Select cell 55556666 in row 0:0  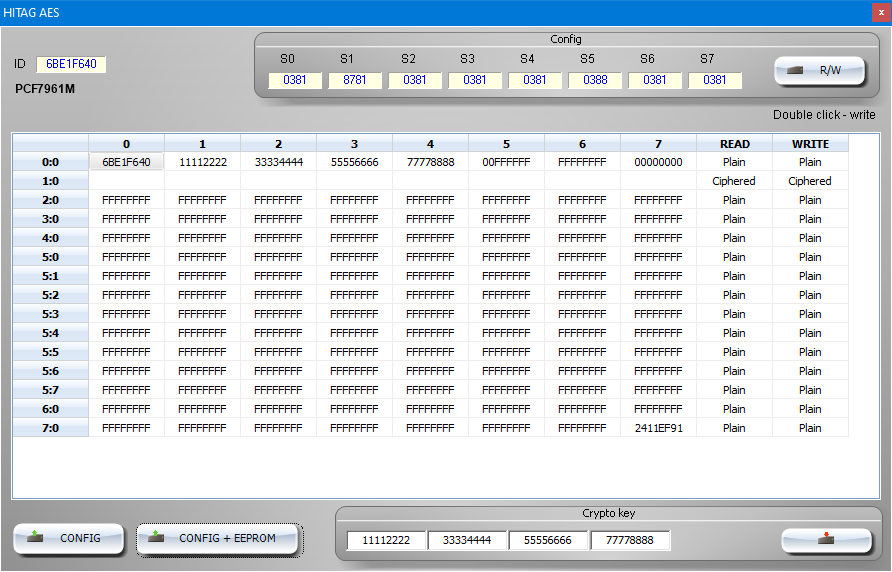pos(354,162)
